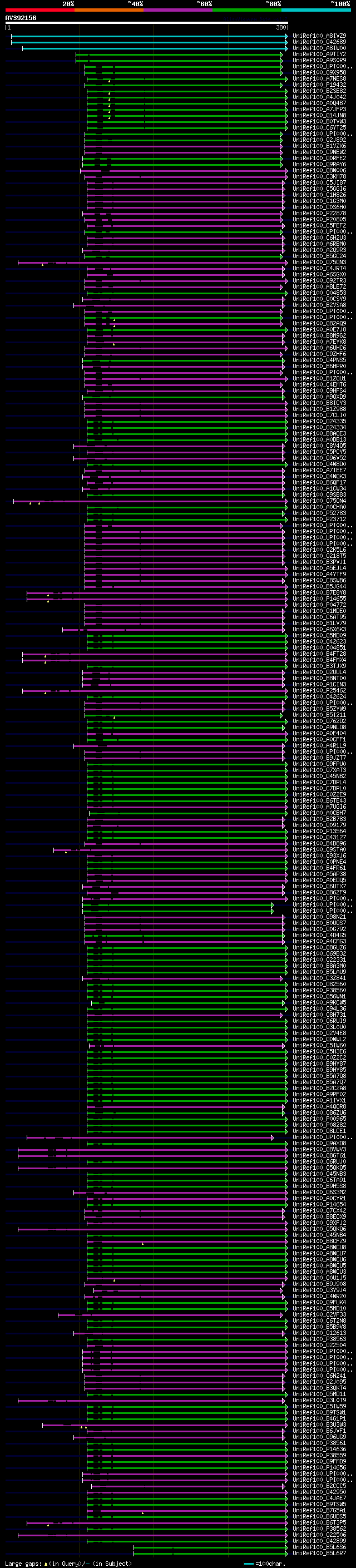
Task: Click the Large gaps legend text
Action: point(24,1564)
